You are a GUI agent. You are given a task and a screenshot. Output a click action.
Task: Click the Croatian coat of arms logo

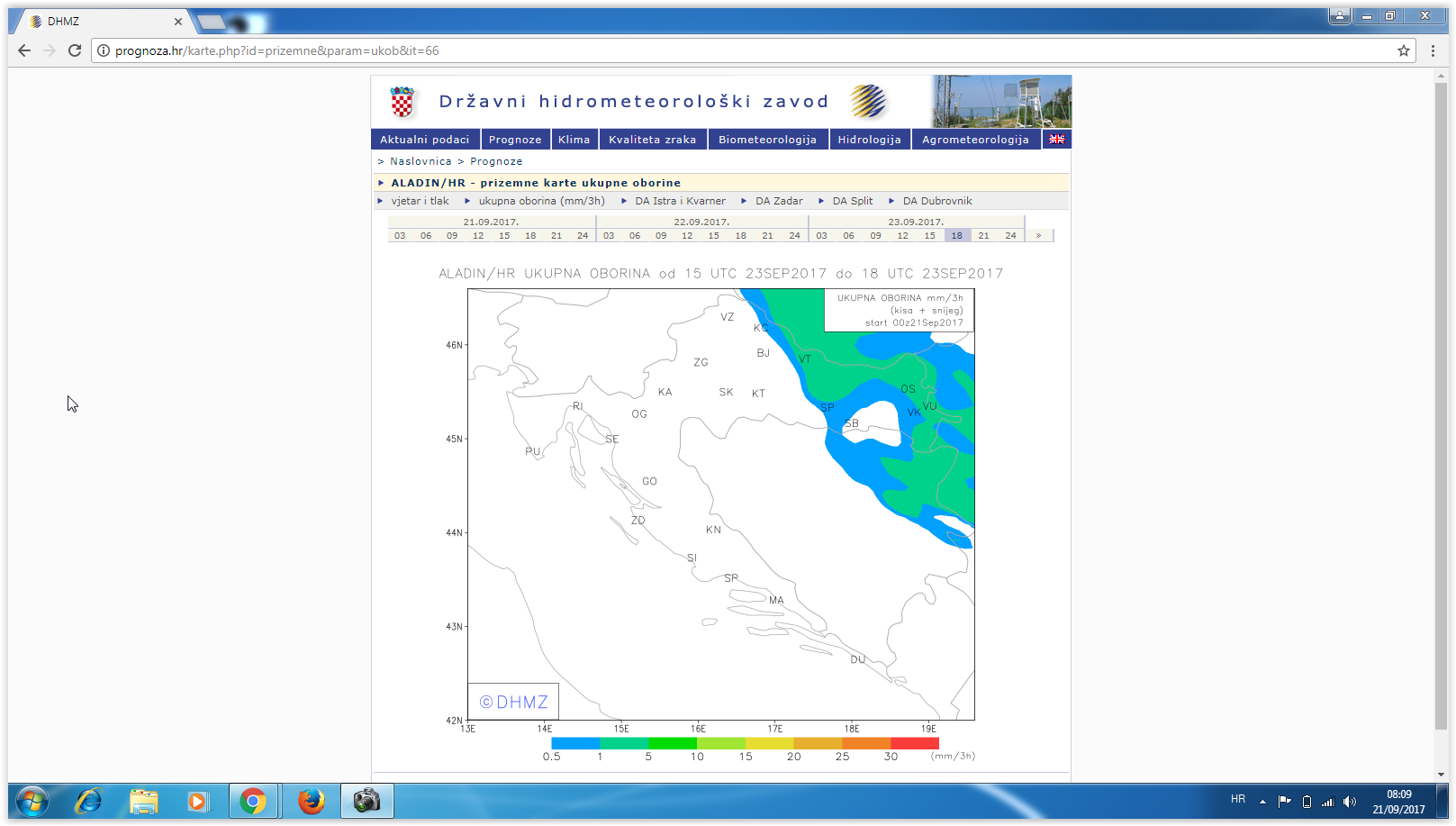click(x=402, y=102)
